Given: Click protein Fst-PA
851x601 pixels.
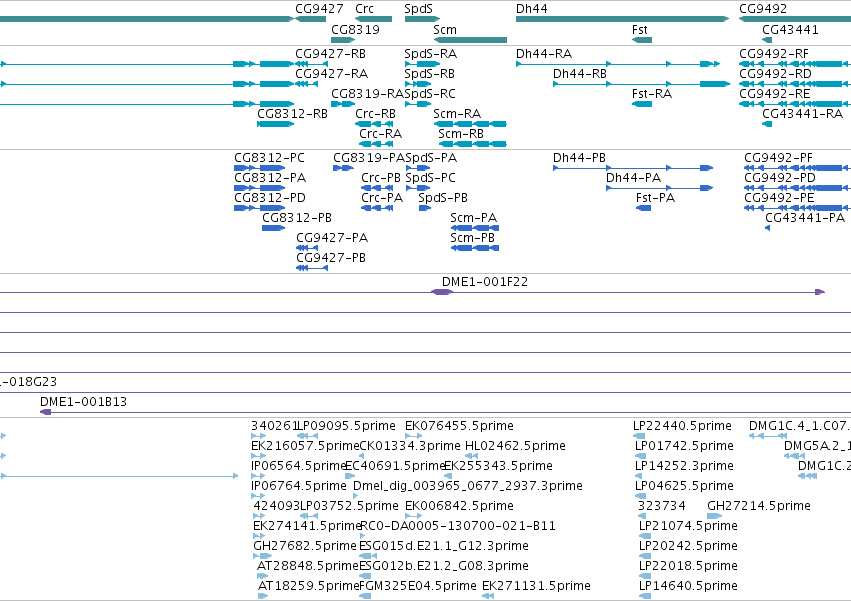Looking at the screenshot, I should pos(643,208).
